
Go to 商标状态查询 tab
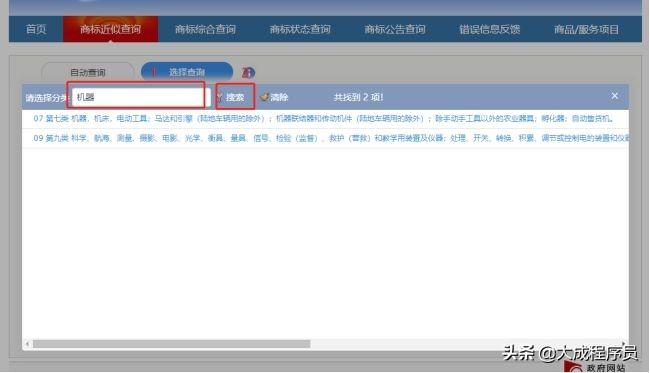tap(300, 29)
